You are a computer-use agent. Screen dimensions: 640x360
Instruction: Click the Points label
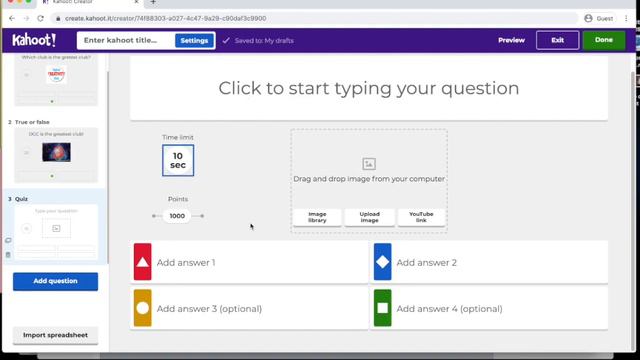tap(178, 199)
